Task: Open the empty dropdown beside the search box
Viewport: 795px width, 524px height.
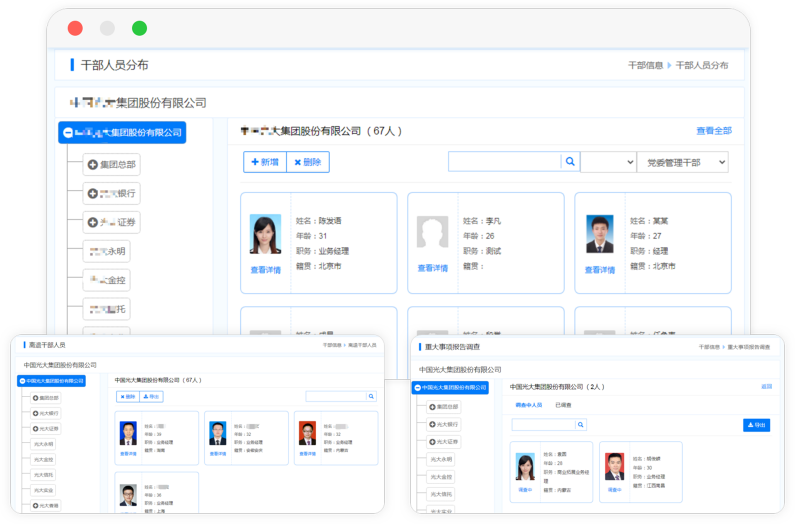Action: click(608, 162)
